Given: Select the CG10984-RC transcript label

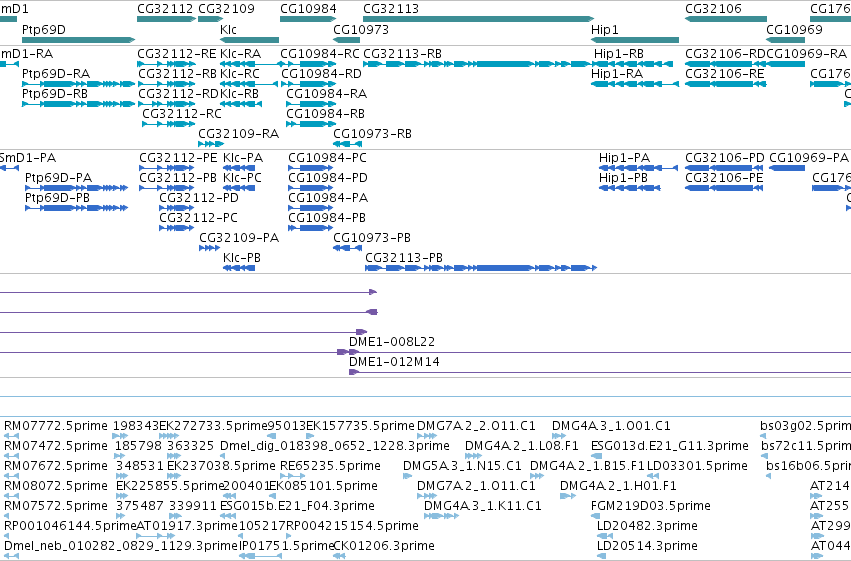Looking at the screenshot, I should click(x=320, y=54).
